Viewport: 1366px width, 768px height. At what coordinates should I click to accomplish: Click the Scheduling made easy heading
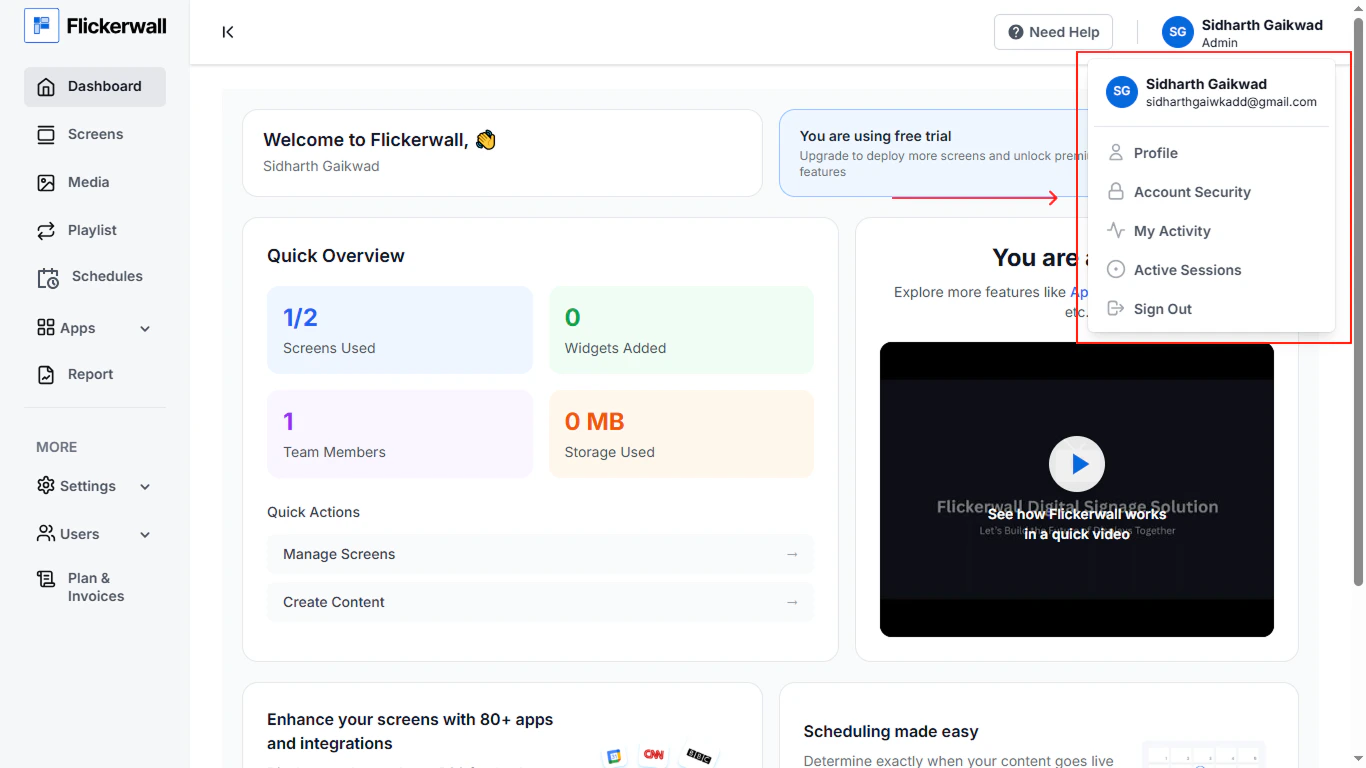(x=891, y=732)
